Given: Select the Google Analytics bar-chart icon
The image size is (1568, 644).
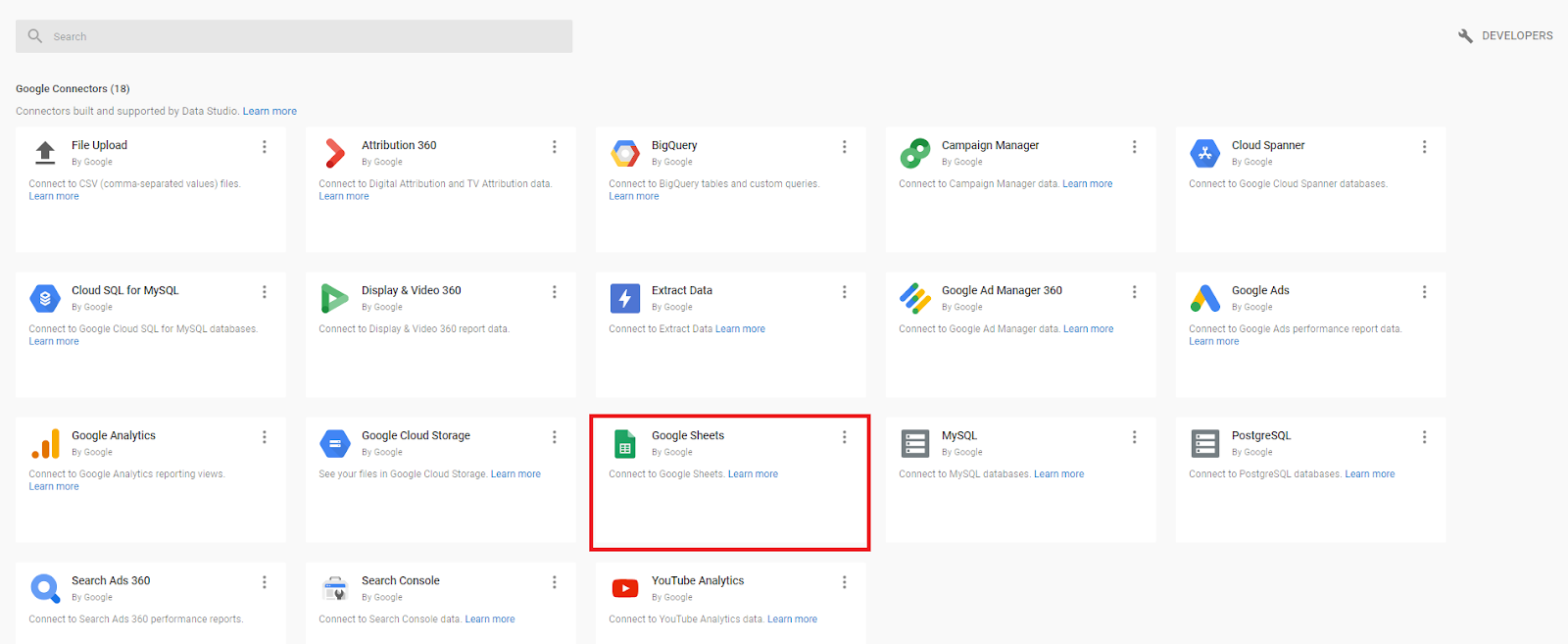Looking at the screenshot, I should click(45, 444).
